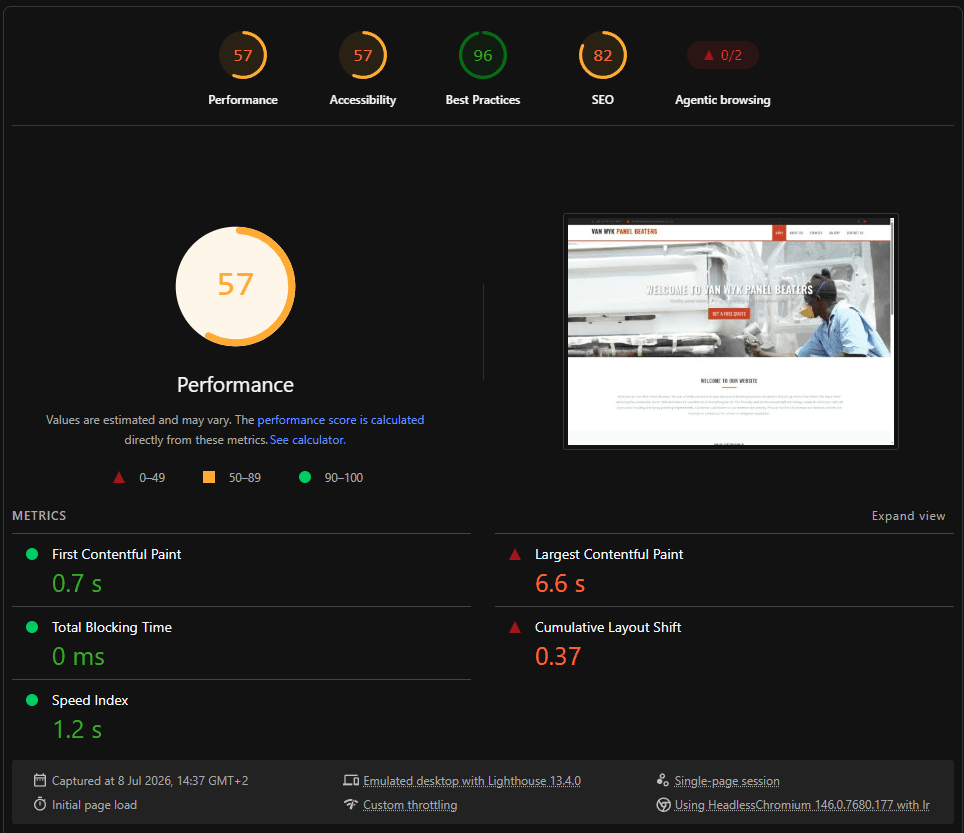Image resolution: width=964 pixels, height=833 pixels.
Task: Click the 'Initial page load' text
Action: pyautogui.click(x=94, y=805)
